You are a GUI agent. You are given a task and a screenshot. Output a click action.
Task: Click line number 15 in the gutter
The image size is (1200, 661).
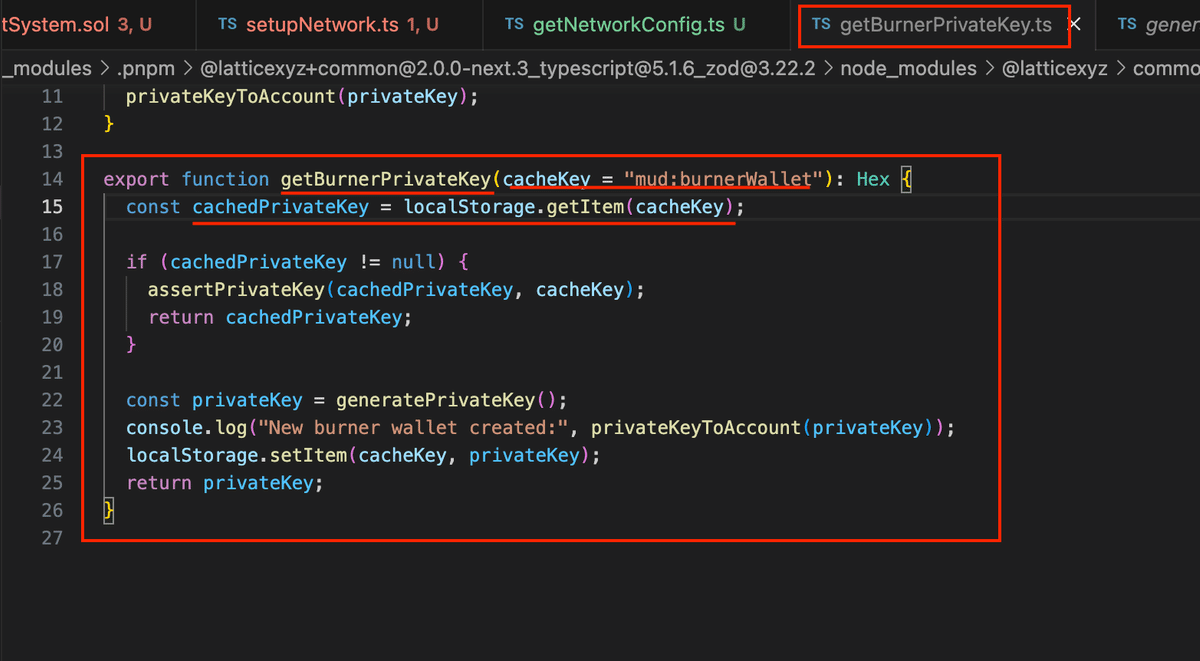(51, 207)
